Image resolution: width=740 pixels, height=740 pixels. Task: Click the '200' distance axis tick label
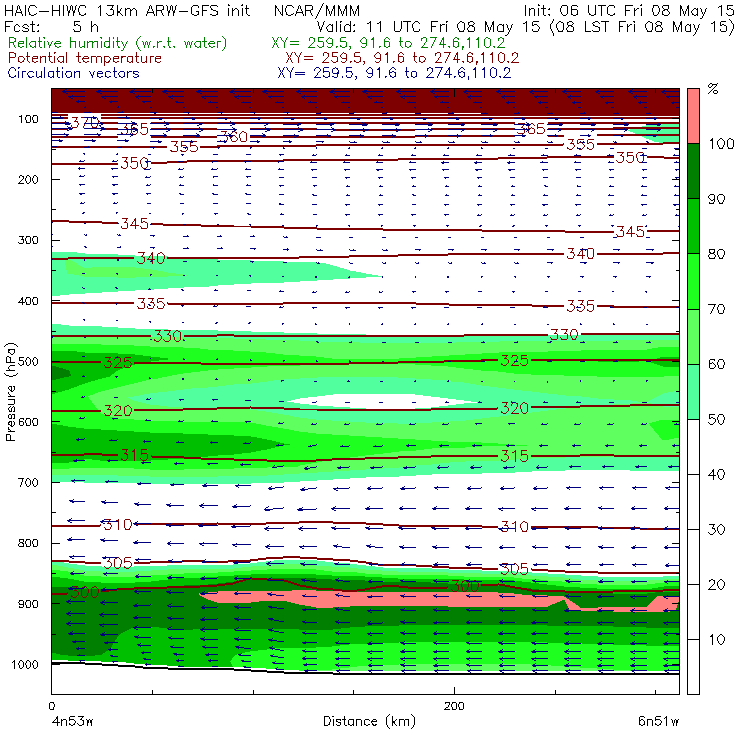point(454,706)
